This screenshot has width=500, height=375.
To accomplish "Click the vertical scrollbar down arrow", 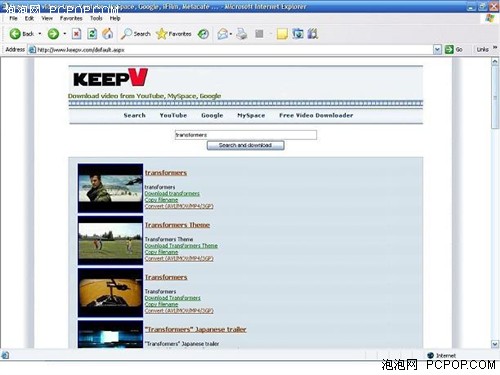I will click(495, 344).
